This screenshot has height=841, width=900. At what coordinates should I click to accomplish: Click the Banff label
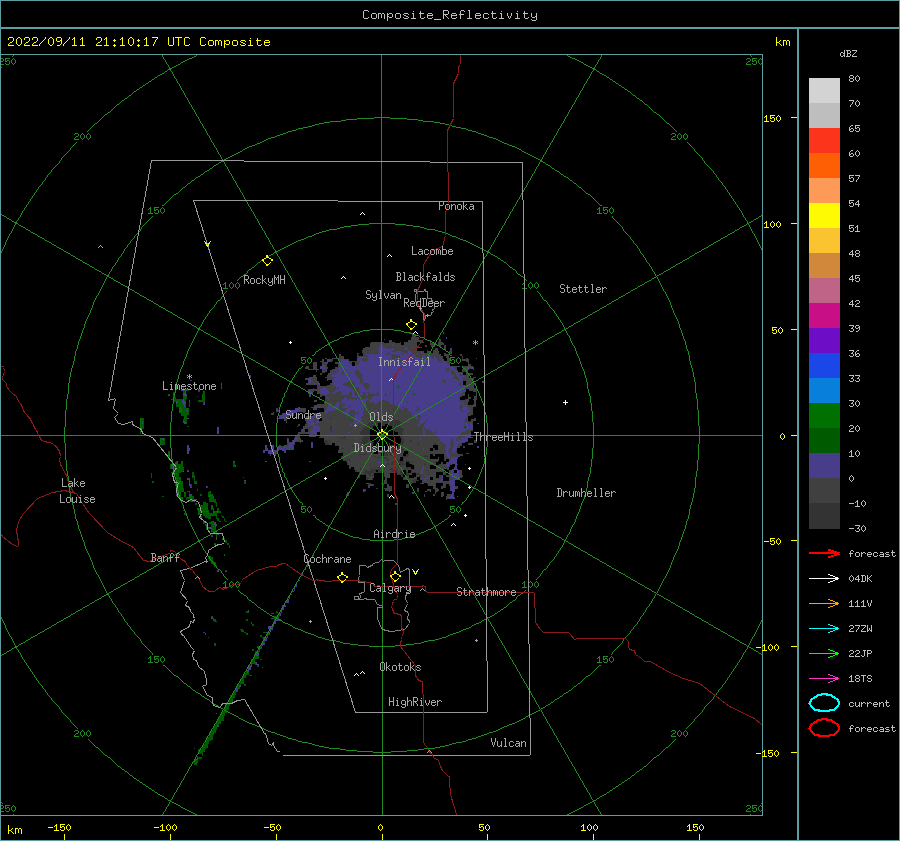[165, 557]
